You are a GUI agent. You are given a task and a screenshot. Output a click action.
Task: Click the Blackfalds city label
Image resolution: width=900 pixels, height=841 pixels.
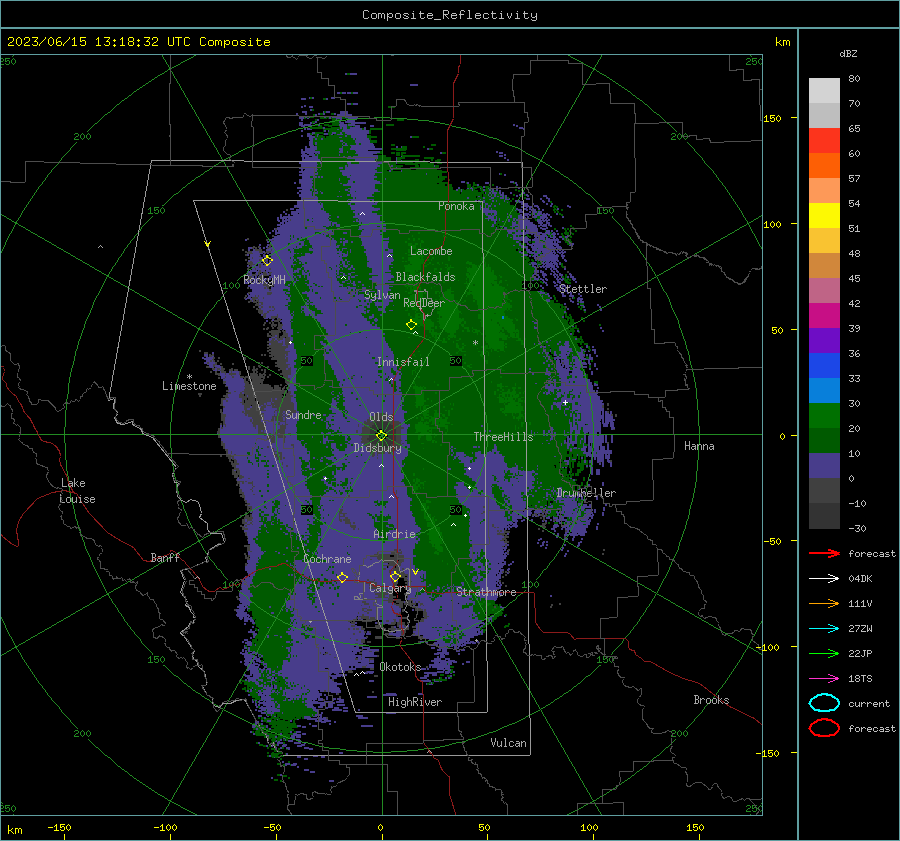pyautogui.click(x=425, y=277)
